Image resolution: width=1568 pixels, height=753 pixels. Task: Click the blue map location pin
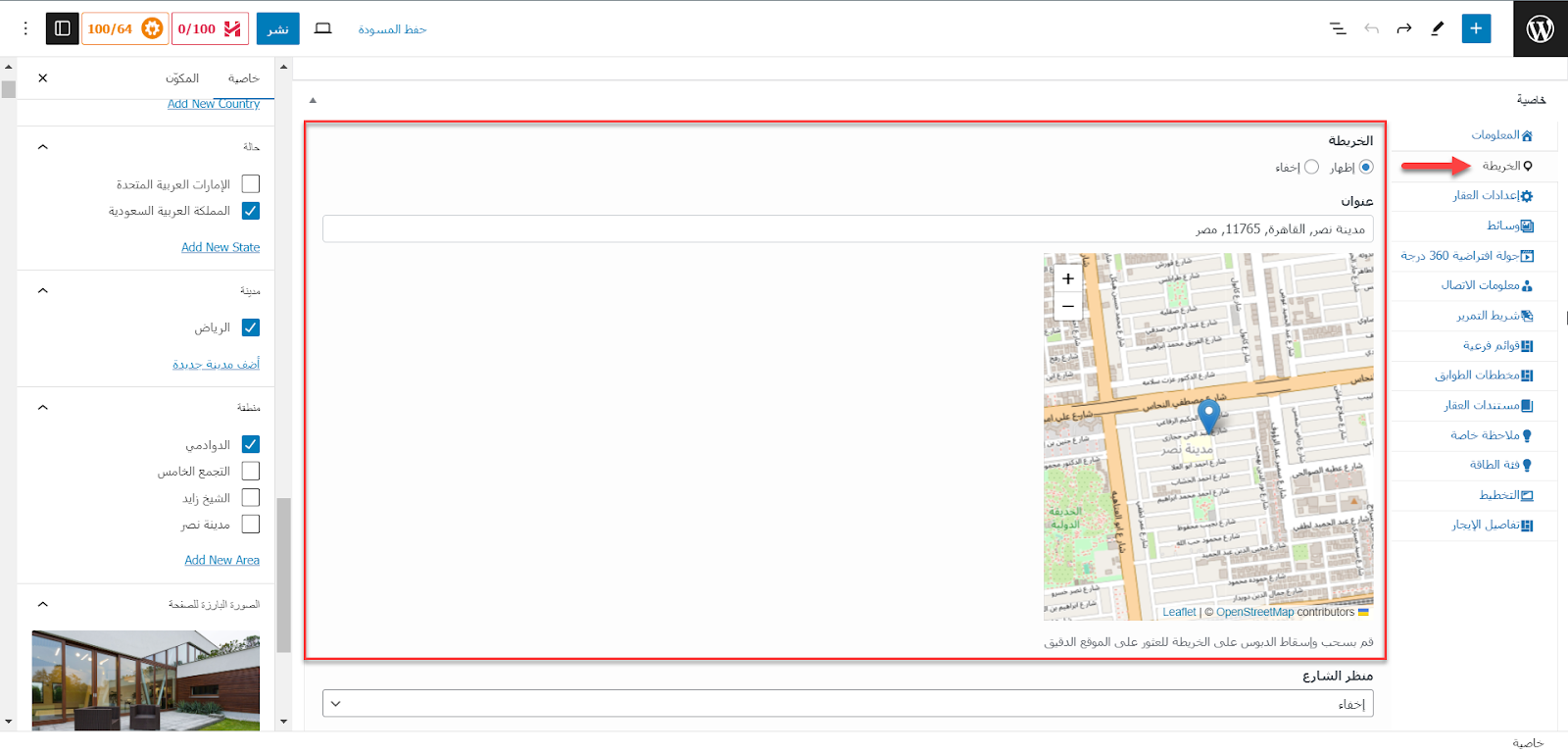1209,416
